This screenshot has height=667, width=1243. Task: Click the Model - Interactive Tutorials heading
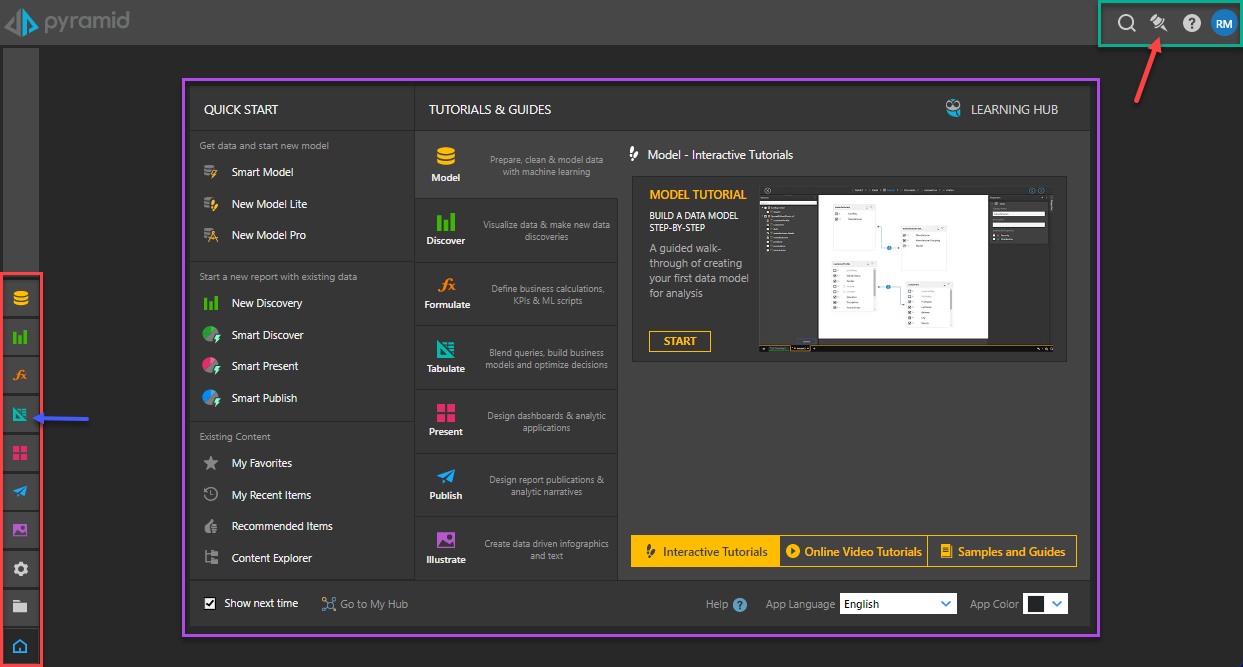(720, 155)
